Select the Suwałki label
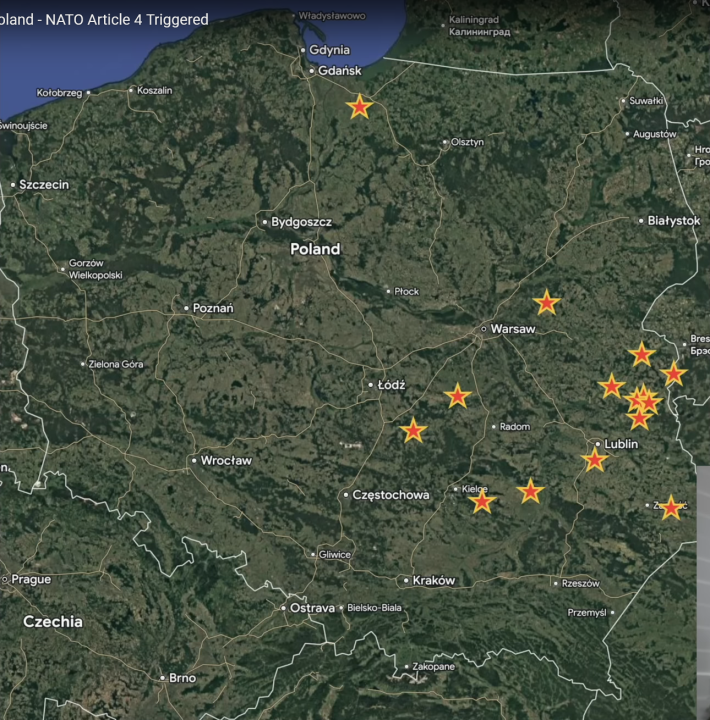 coord(646,101)
